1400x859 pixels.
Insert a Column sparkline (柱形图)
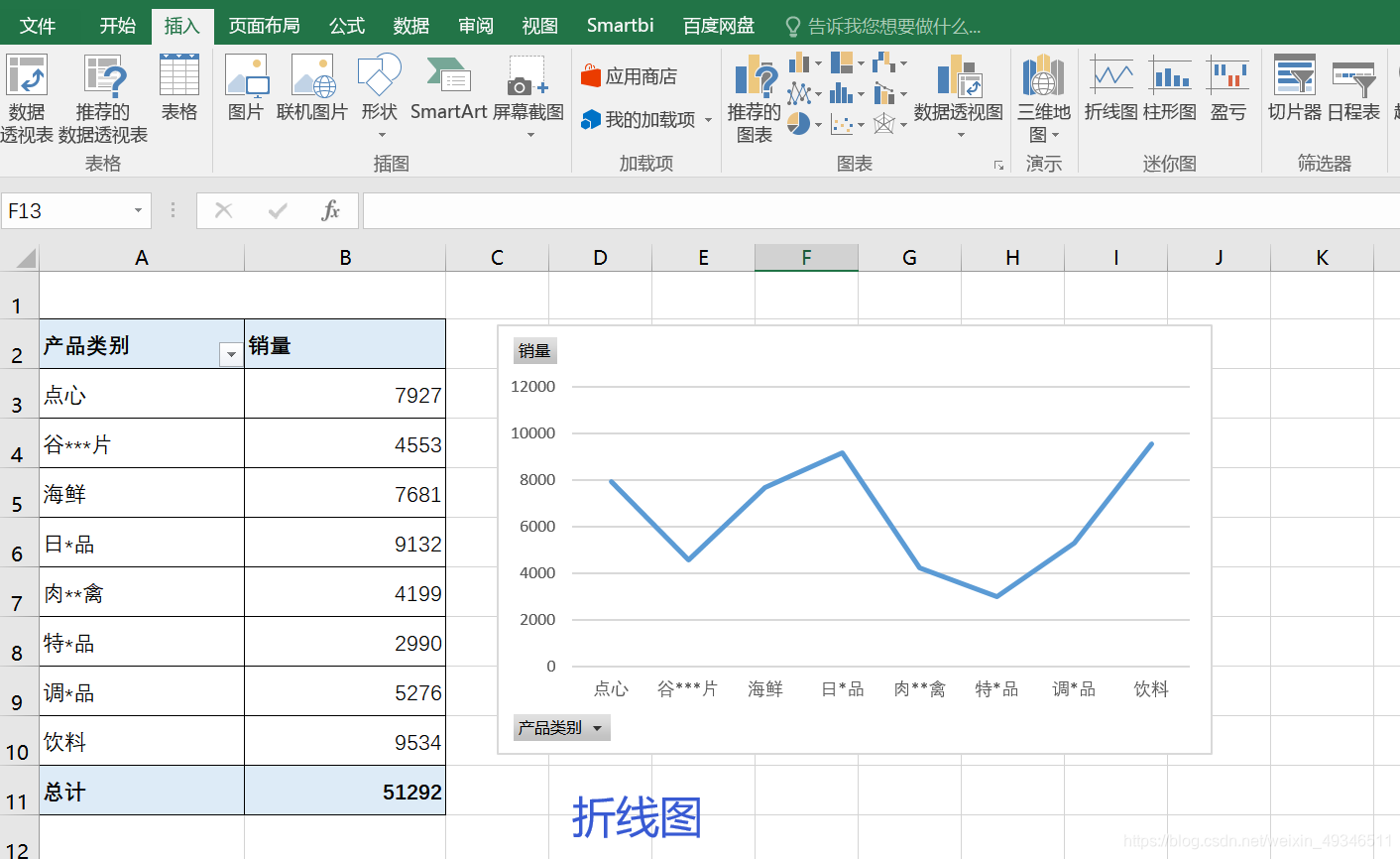(1170, 89)
